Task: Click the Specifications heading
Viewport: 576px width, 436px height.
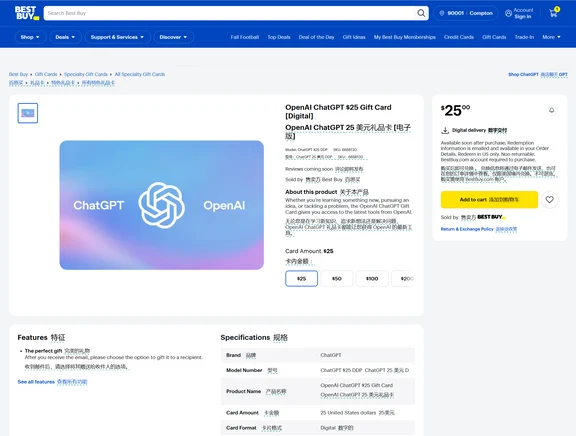Action: tap(245, 337)
